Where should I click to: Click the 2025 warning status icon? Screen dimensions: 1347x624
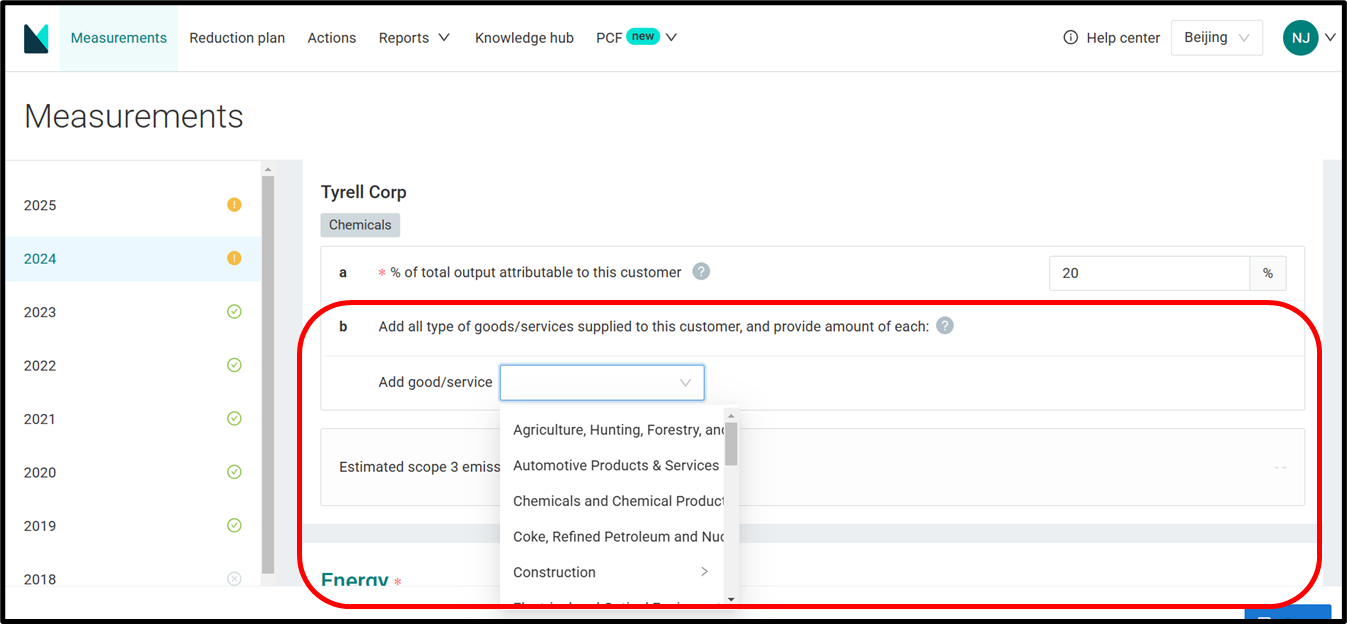click(234, 205)
